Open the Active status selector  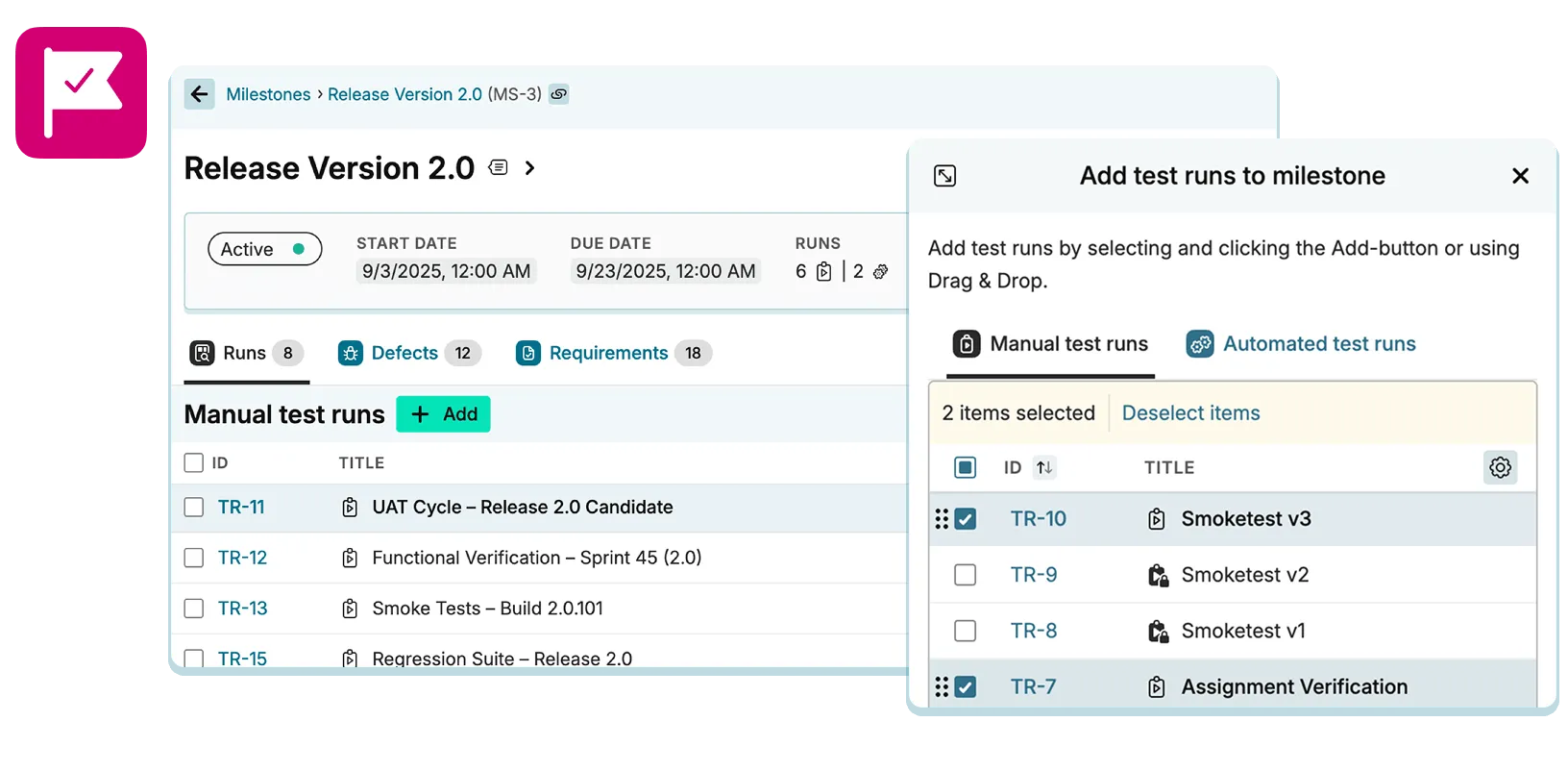pyautogui.click(x=264, y=249)
